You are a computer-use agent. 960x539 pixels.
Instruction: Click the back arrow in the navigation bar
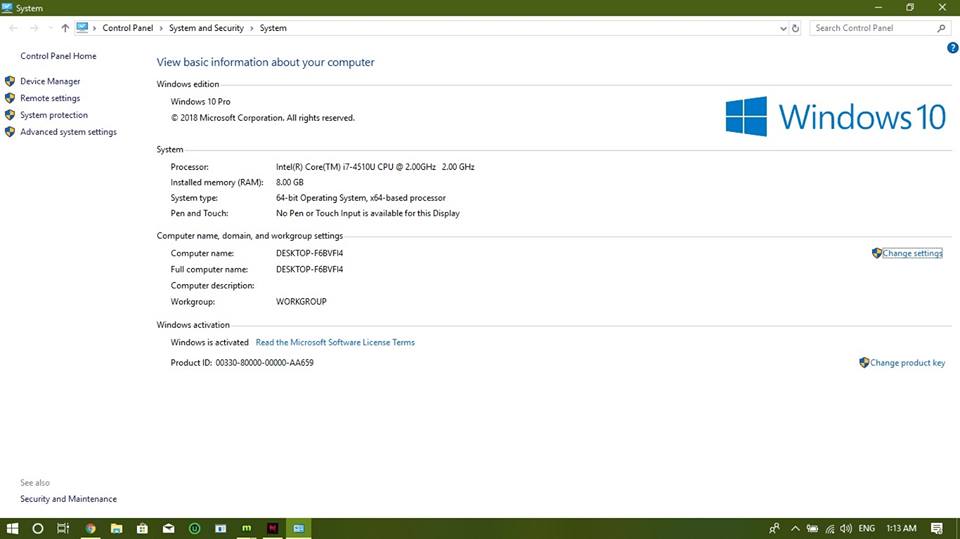point(13,28)
